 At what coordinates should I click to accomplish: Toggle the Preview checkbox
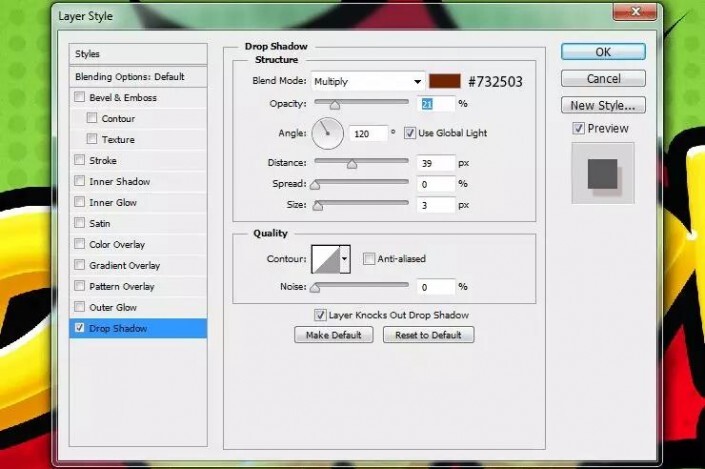[x=578, y=129]
